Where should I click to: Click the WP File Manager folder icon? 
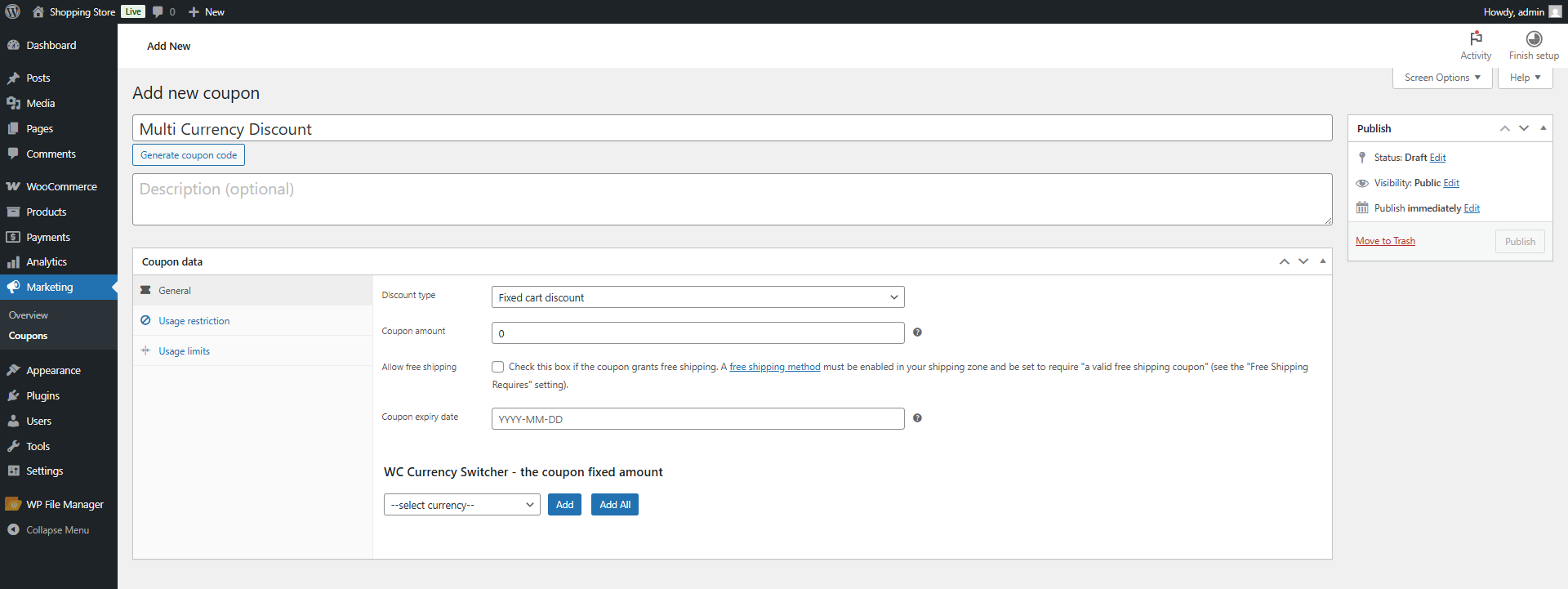(13, 504)
